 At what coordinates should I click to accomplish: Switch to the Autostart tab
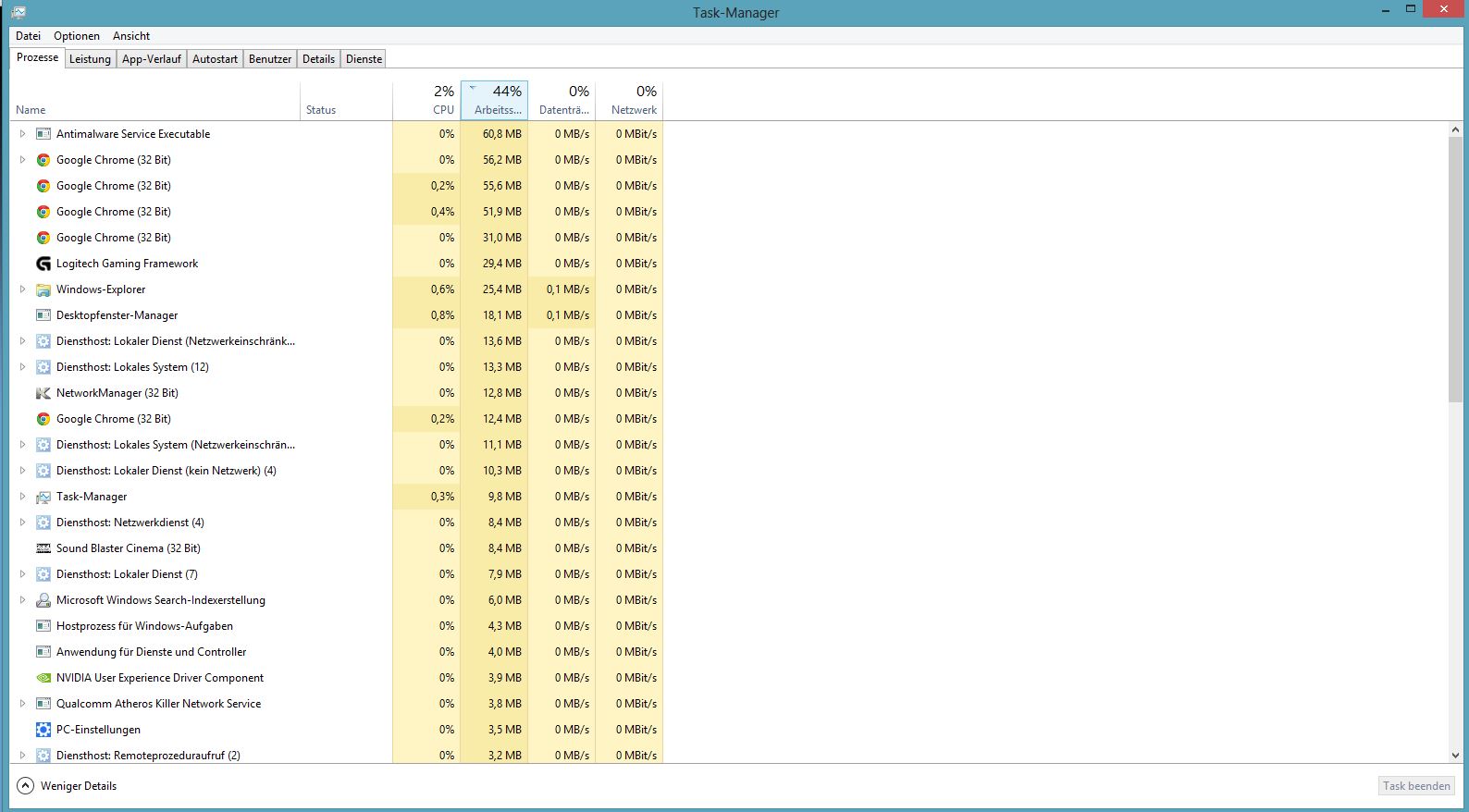(215, 59)
